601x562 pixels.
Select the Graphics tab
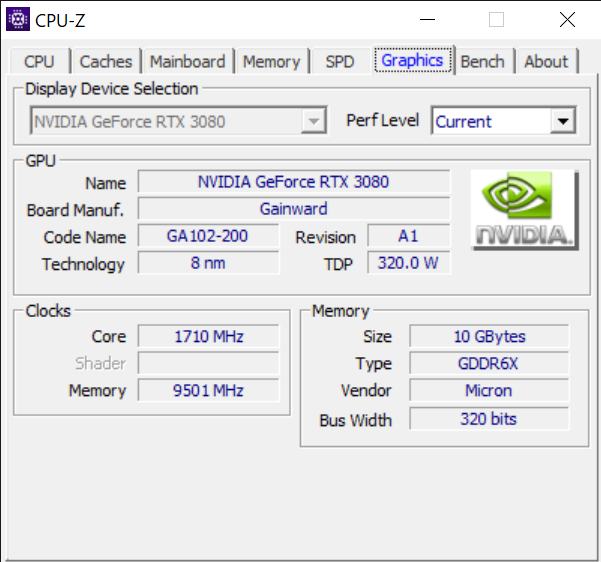tap(413, 60)
